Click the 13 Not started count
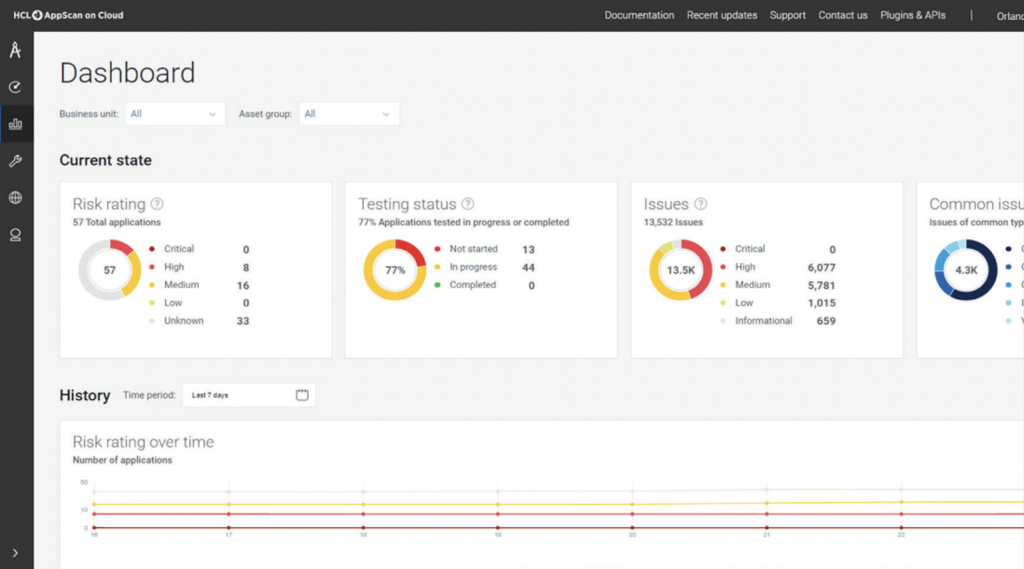This screenshot has width=1024, height=569. (528, 250)
